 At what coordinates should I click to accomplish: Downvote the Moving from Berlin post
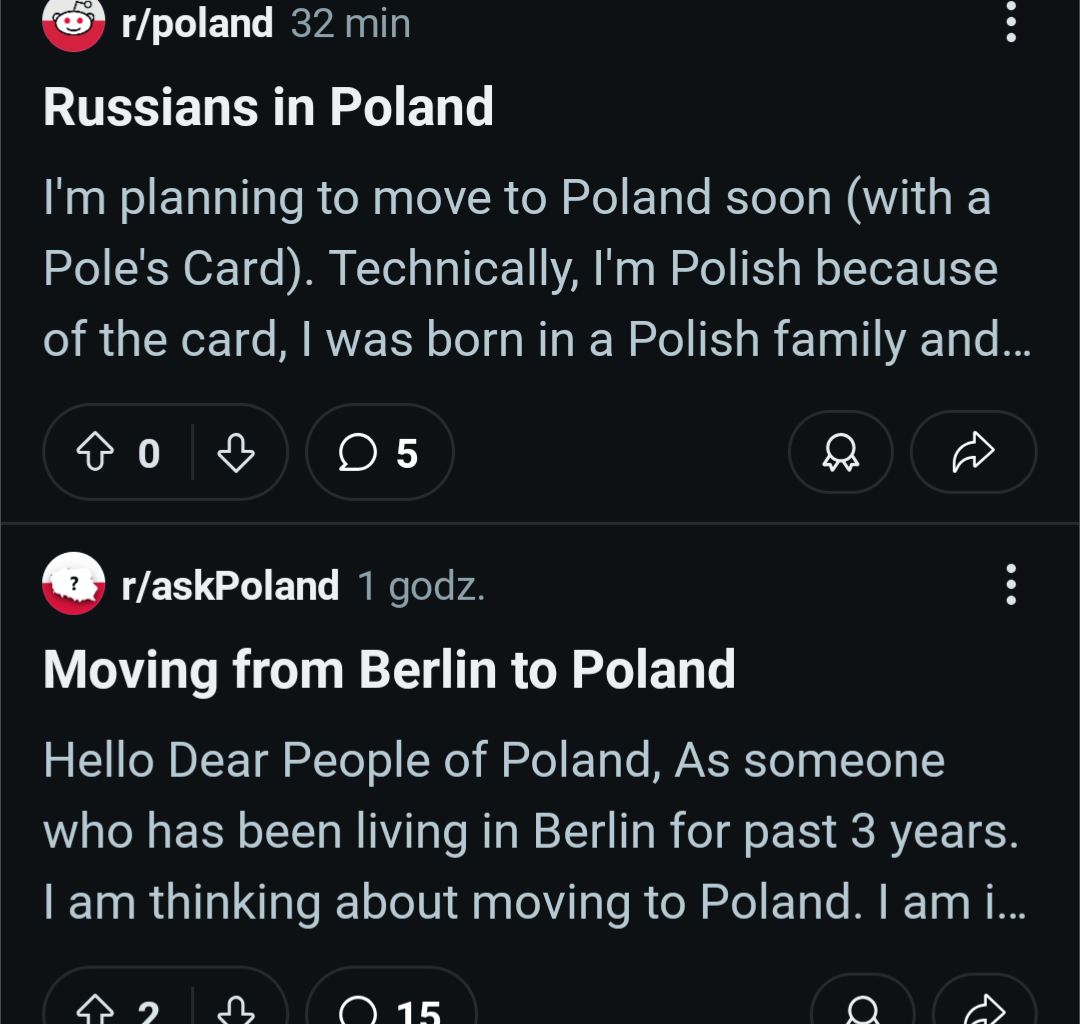tap(236, 1009)
